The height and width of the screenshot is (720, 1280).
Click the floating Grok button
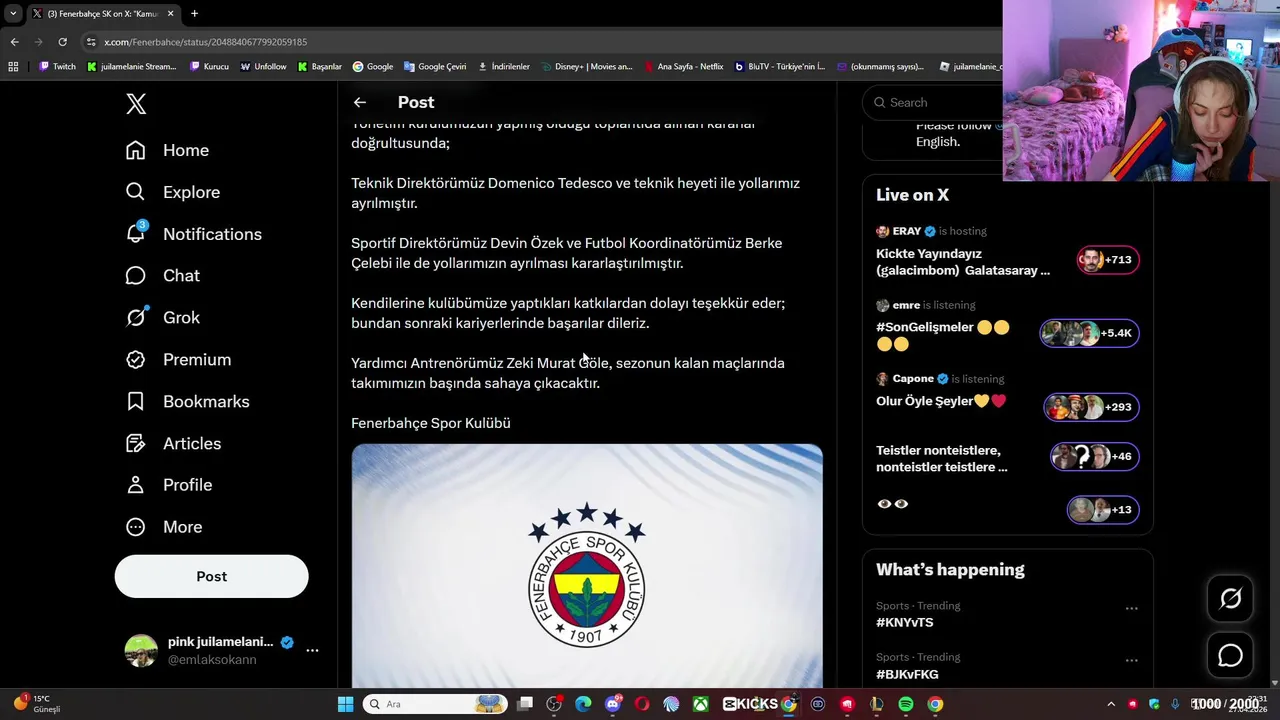click(1230, 598)
